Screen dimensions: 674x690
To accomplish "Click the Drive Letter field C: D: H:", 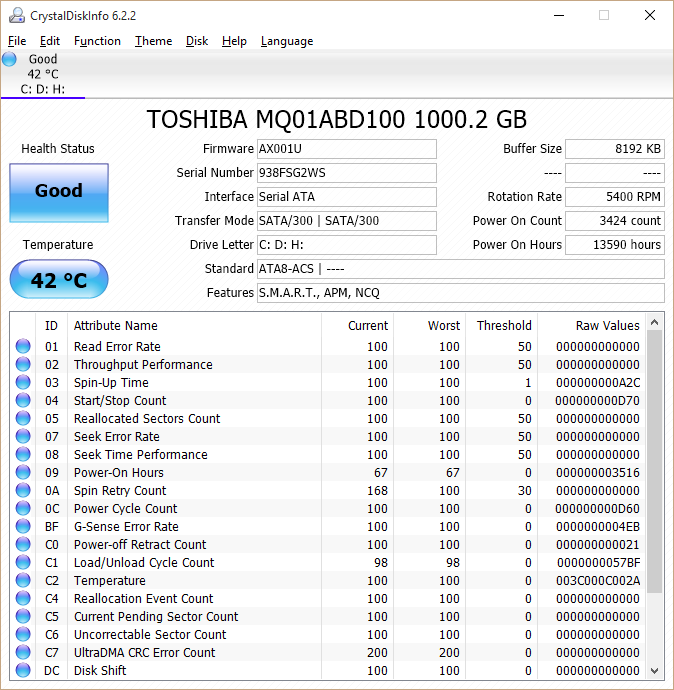I will point(347,245).
